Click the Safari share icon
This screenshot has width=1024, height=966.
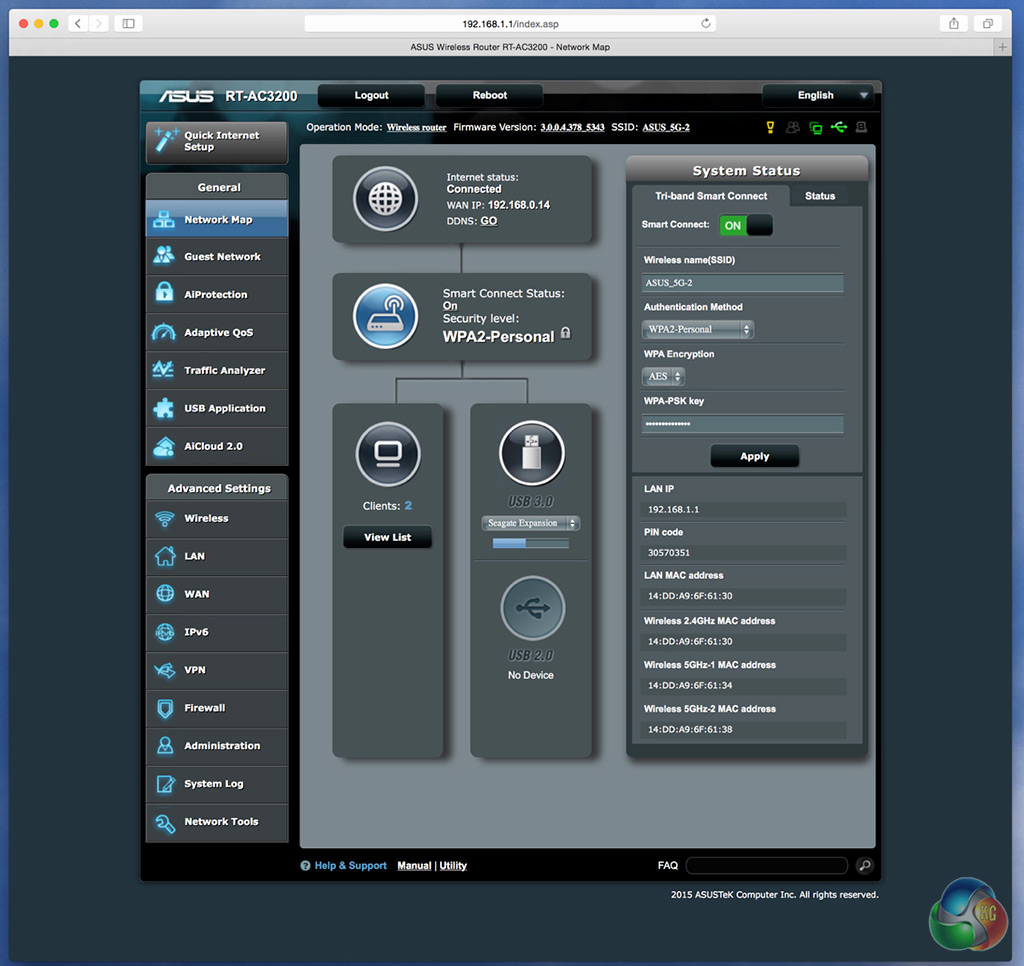pyautogui.click(x=953, y=24)
